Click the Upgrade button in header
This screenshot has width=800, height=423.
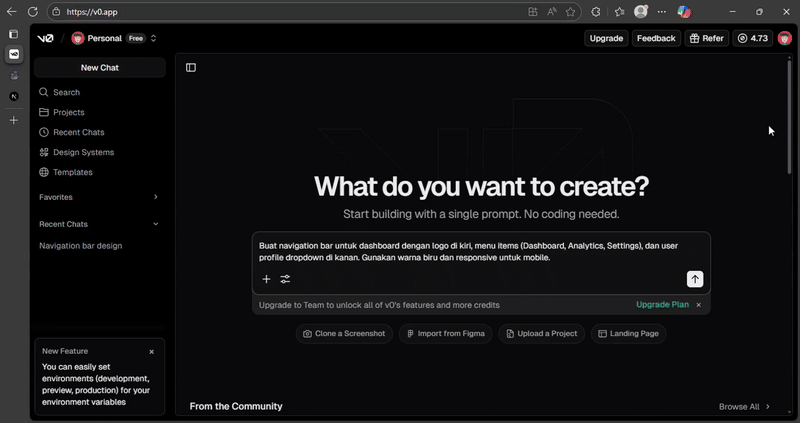[x=606, y=38]
